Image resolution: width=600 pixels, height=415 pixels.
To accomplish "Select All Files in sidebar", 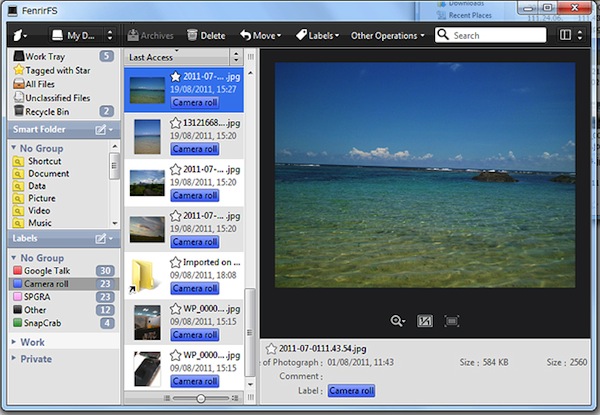I will (34, 84).
